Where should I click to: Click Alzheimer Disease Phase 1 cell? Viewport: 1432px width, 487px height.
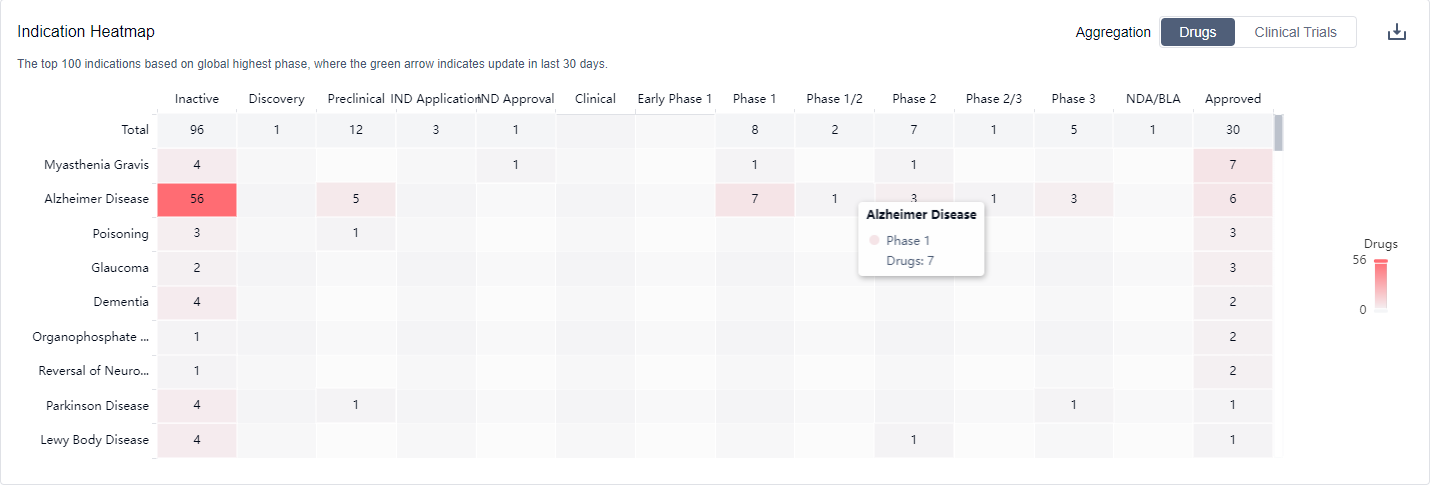click(755, 199)
